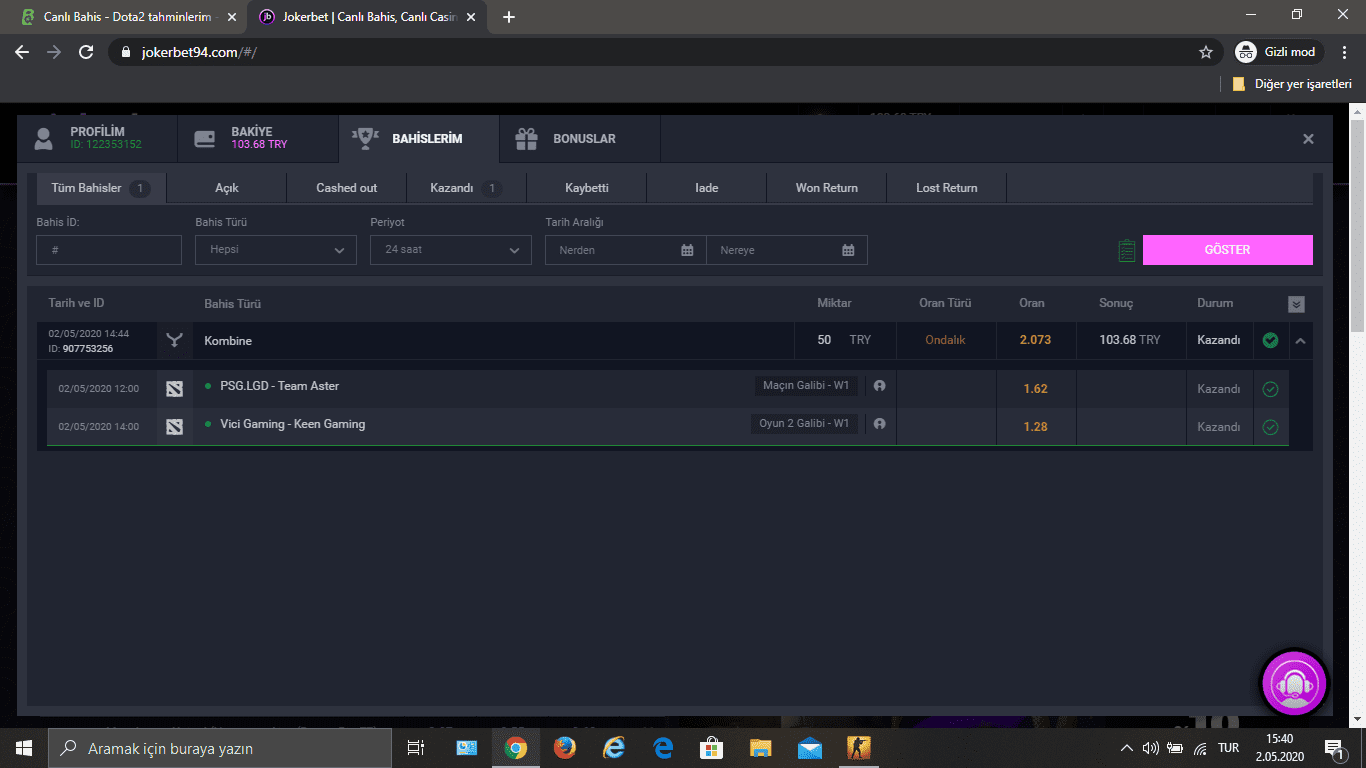This screenshot has width=1366, height=768.
Task: Expand all bets with the header arrow icon
Action: (1297, 304)
